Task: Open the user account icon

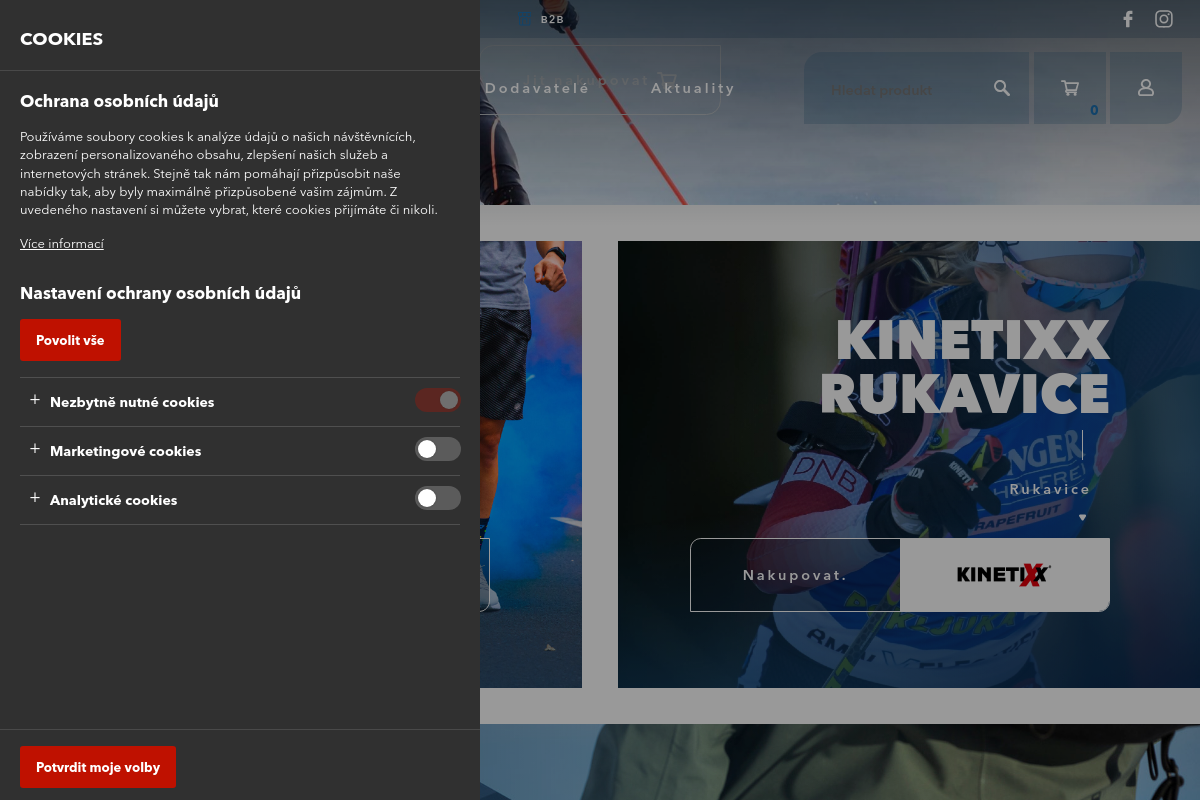Action: coord(1146,88)
